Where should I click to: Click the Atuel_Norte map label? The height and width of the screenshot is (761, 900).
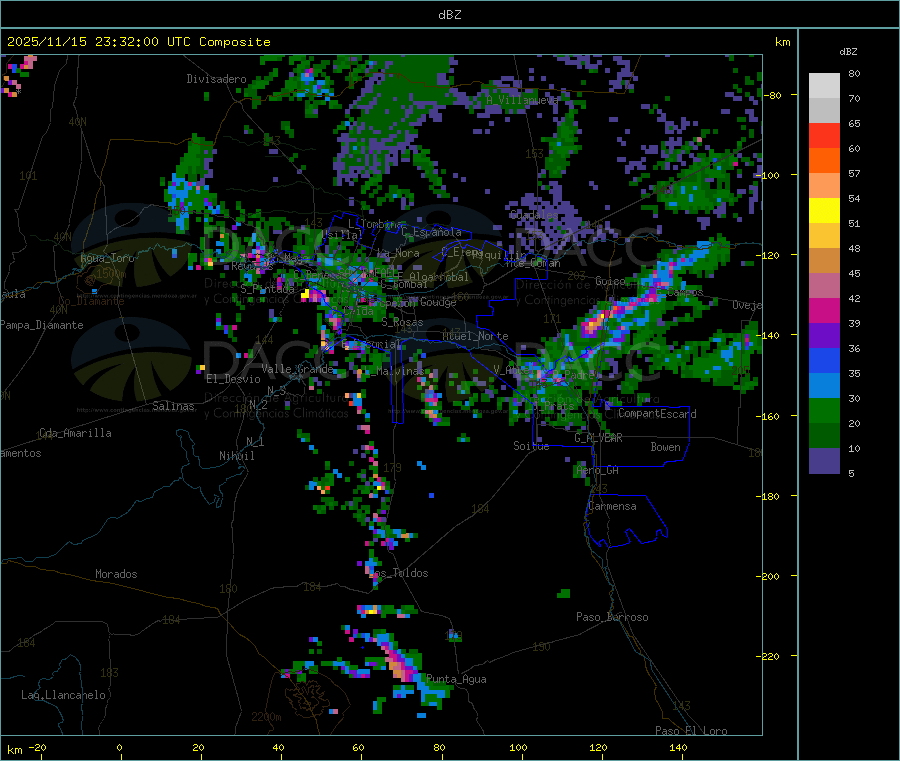pos(475,336)
